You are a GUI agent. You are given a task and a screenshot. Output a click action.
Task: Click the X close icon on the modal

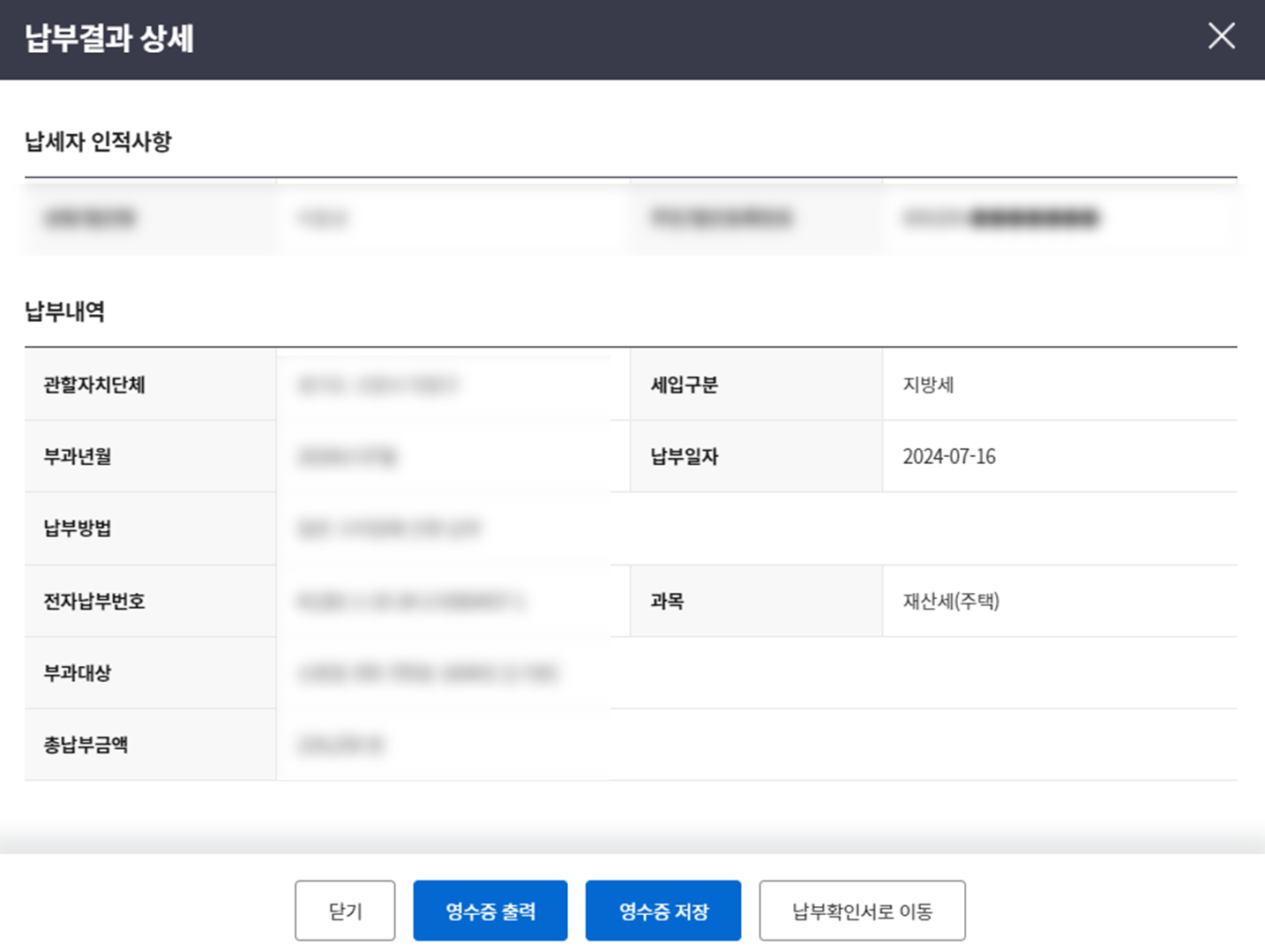1221,36
